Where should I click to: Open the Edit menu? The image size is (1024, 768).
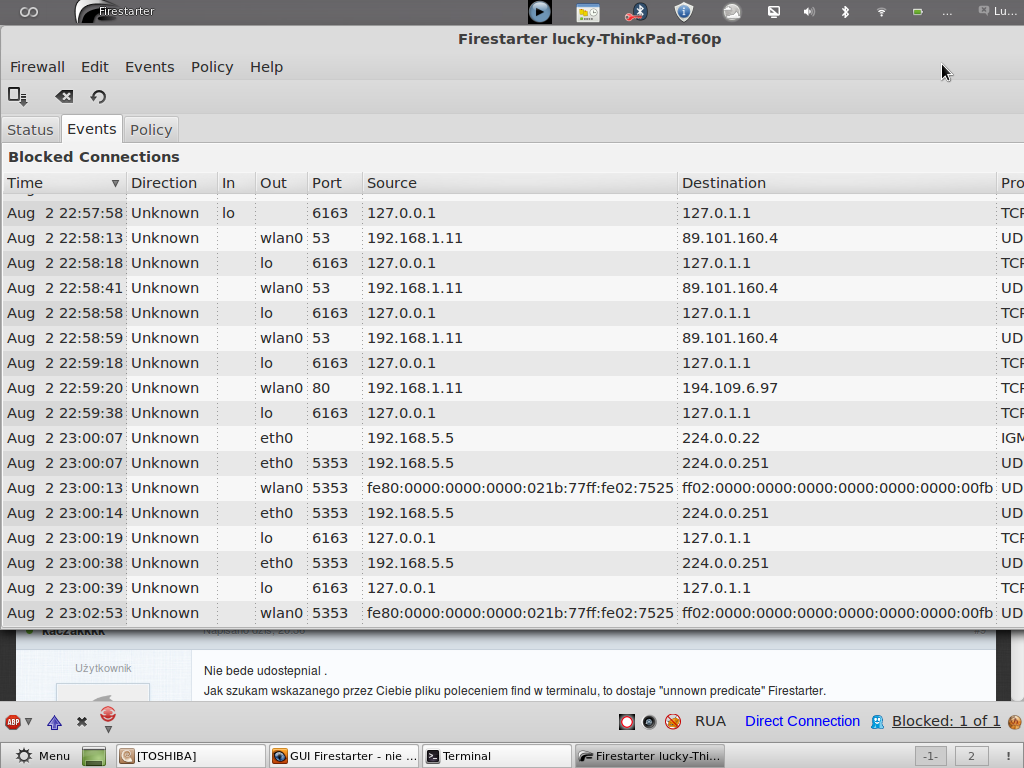95,67
